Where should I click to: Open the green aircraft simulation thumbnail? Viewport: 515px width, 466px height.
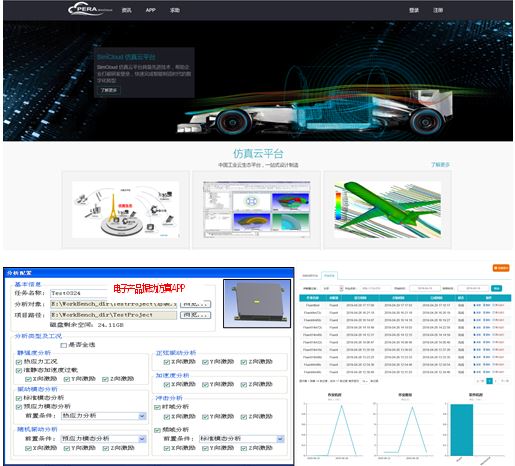388,210
